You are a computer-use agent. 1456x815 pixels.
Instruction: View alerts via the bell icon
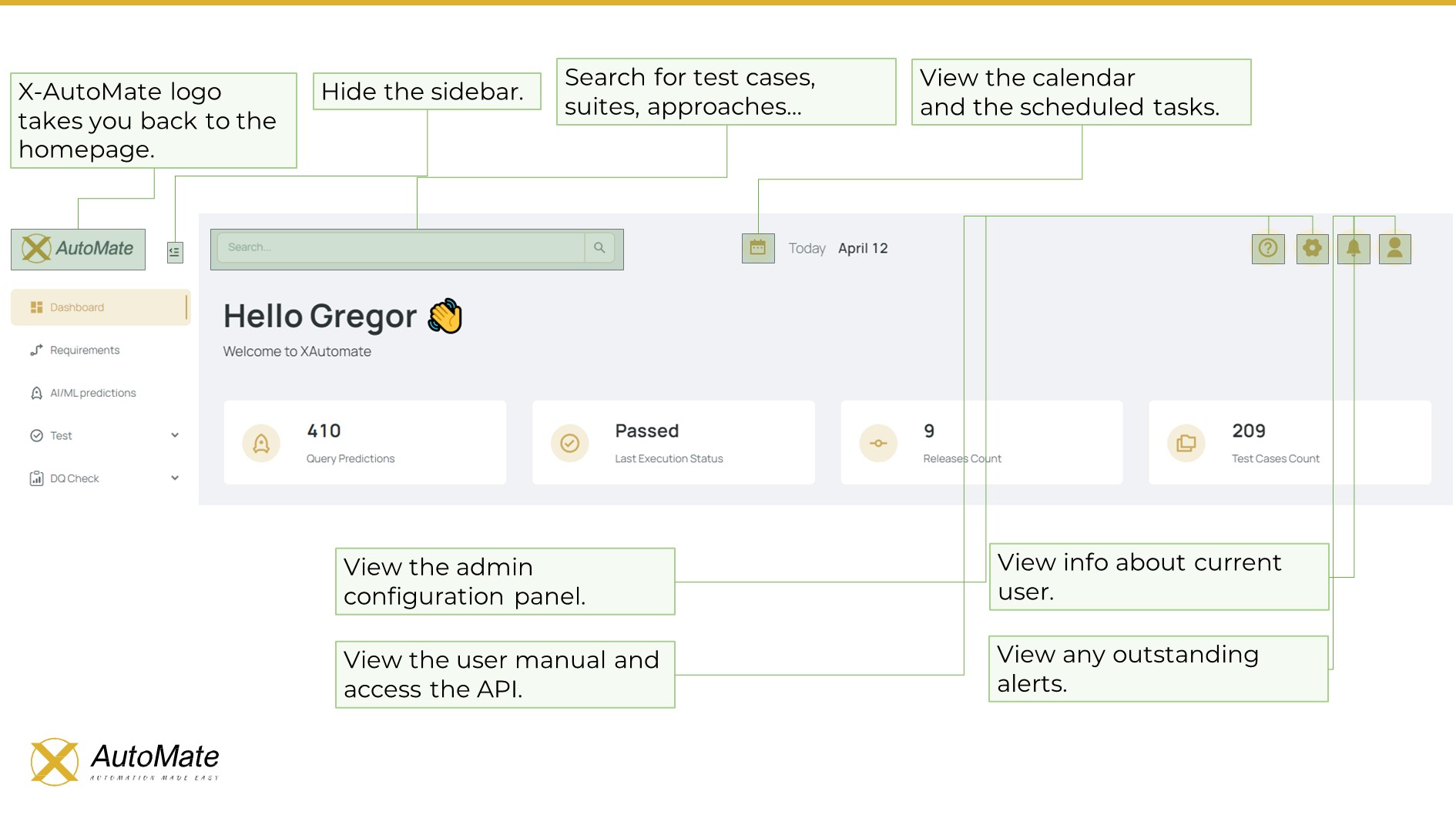click(1354, 248)
